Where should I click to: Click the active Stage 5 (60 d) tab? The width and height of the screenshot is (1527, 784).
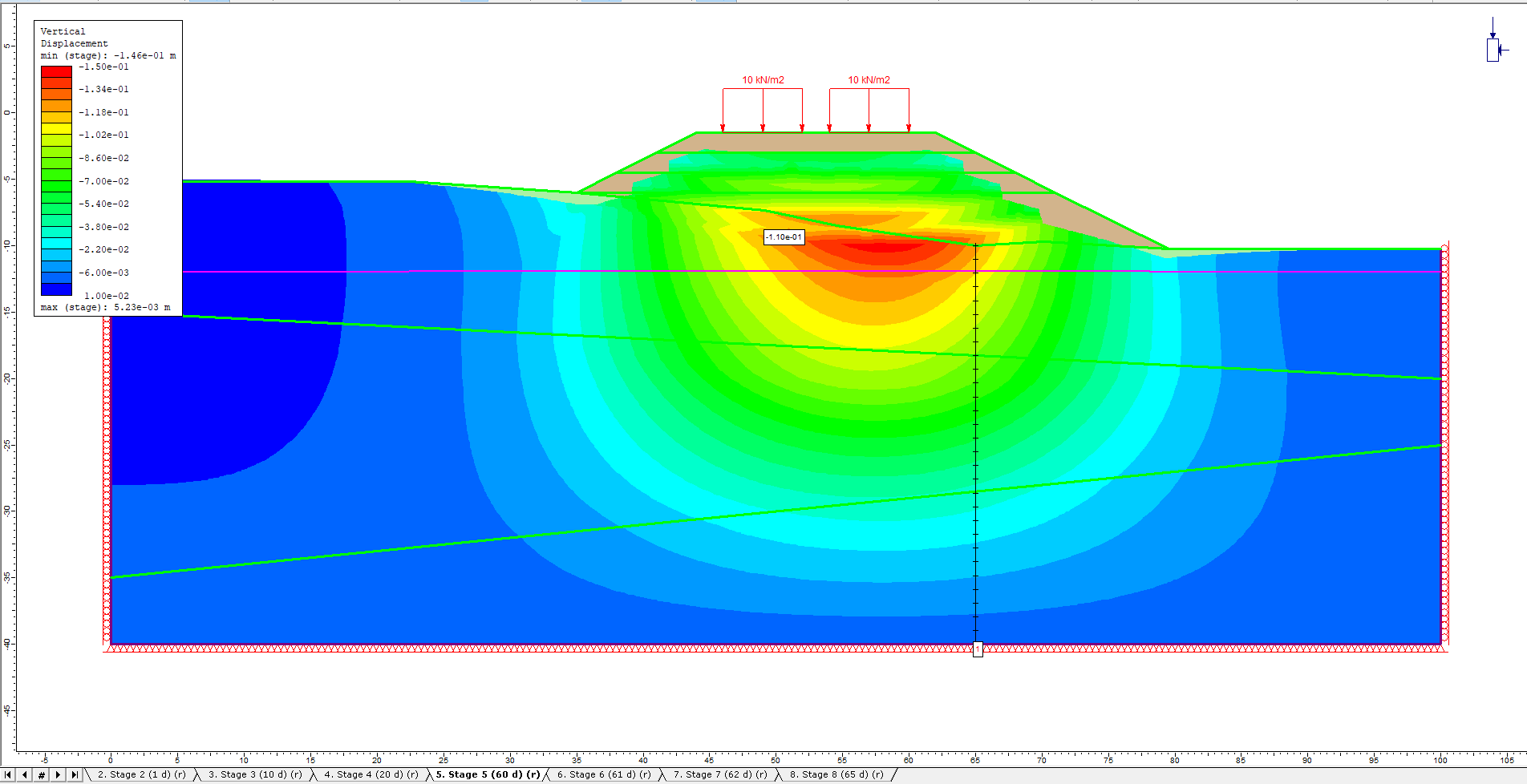point(488,774)
